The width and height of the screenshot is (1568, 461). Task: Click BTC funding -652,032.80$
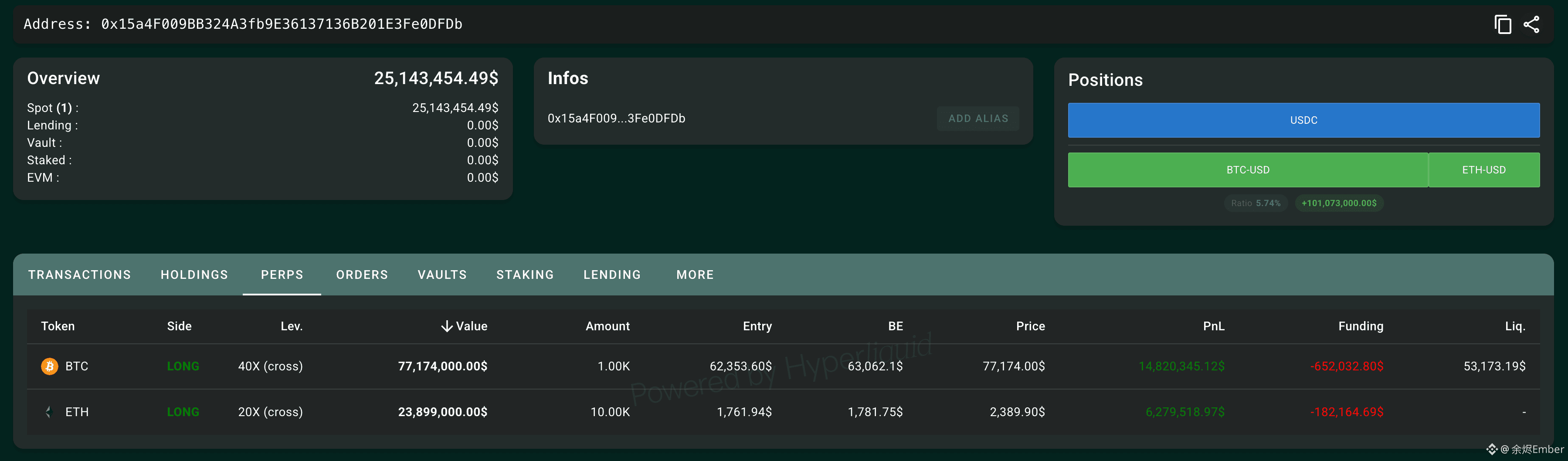coord(1347,366)
